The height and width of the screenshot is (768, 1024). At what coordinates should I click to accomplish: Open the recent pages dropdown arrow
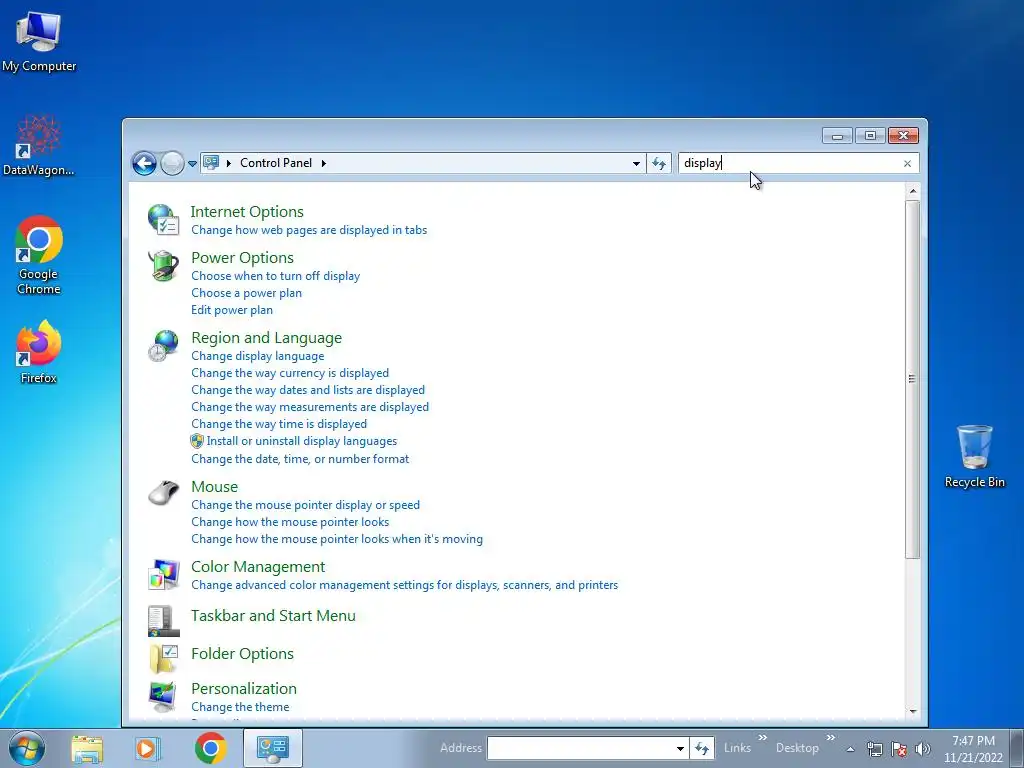(193, 164)
